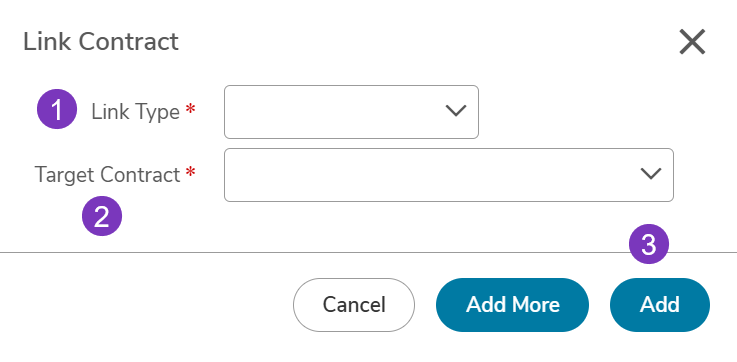The image size is (737, 362).
Task: Click the Add More button
Action: coord(512,305)
